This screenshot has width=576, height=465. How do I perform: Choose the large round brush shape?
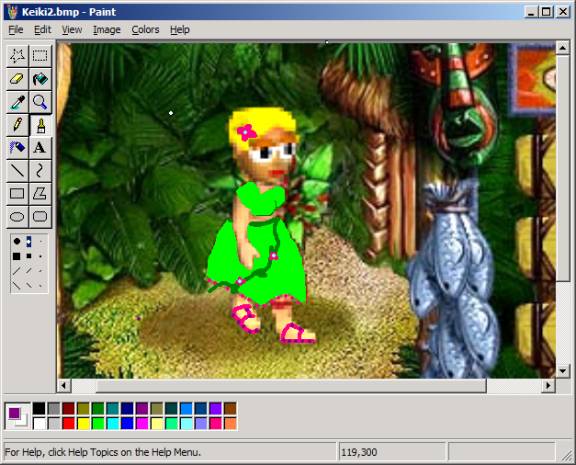(17, 241)
